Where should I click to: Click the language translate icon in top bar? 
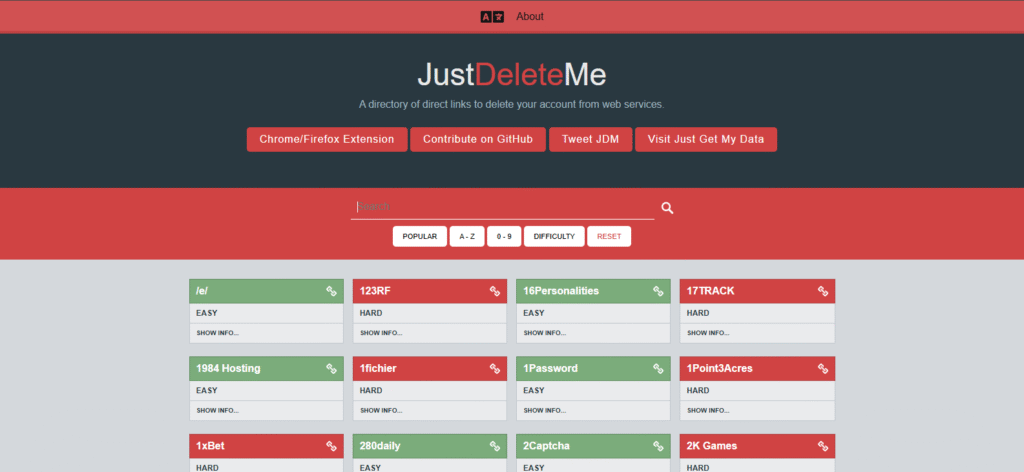point(492,17)
